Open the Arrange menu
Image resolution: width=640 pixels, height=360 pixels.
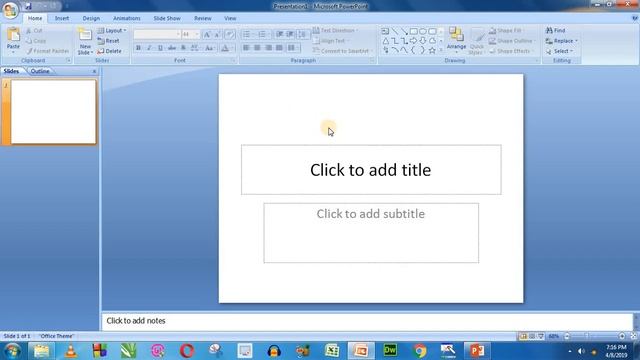coord(456,40)
